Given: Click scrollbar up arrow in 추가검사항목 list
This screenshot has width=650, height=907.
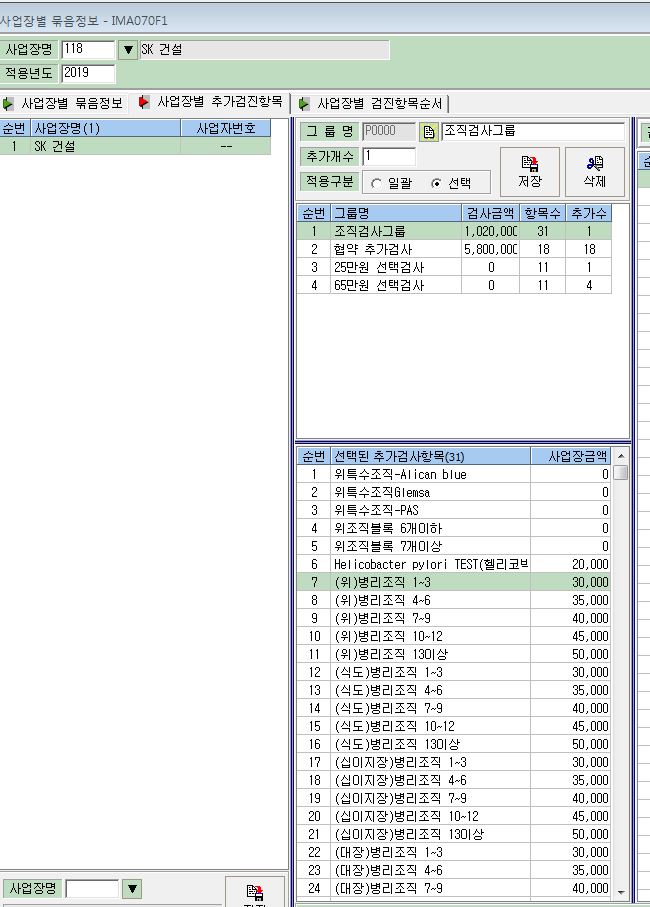Looking at the screenshot, I should tap(621, 456).
